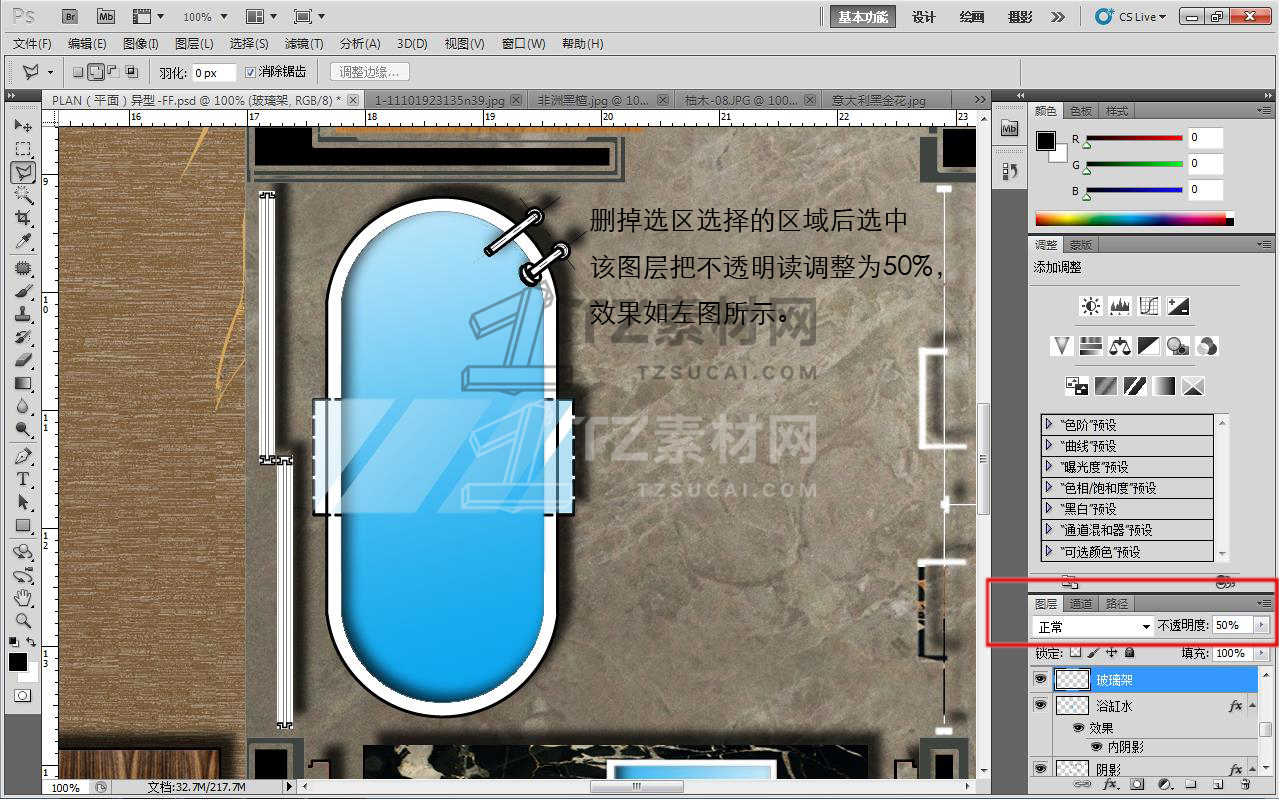Add a Photo Filter adjustment
1279x799 pixels.
[x=1178, y=346]
